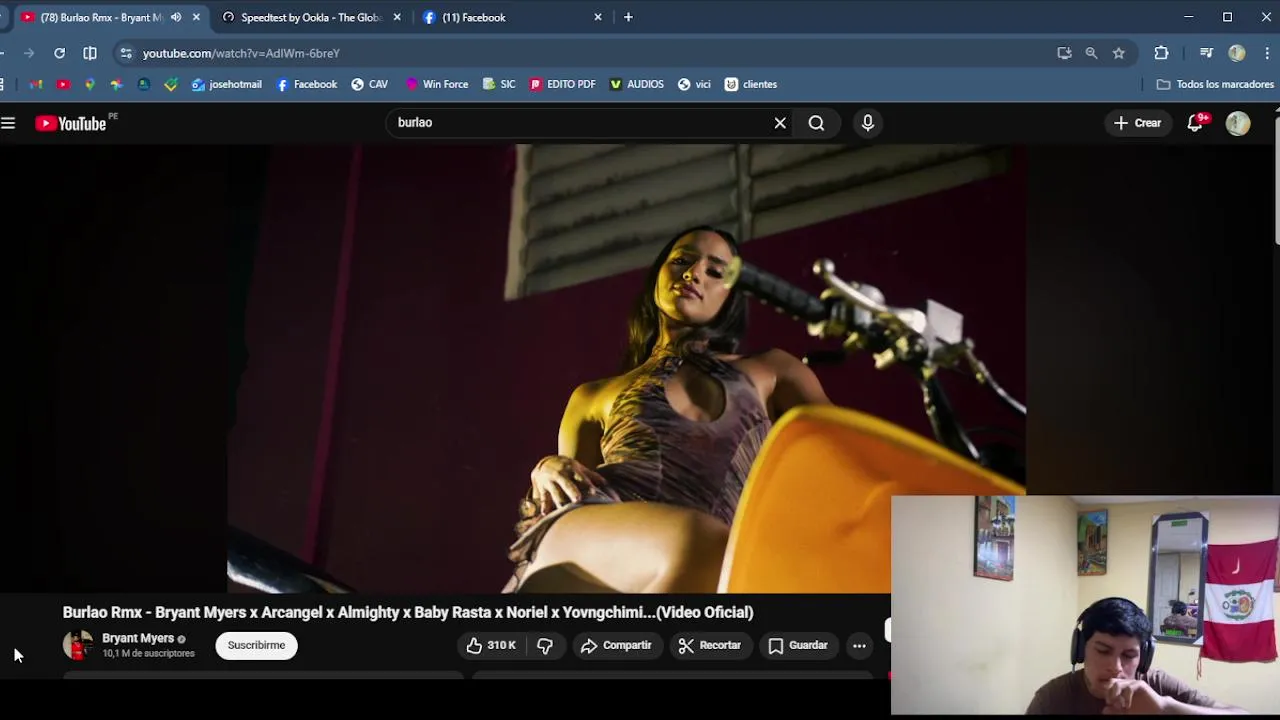Click the Suscribirme button
The image size is (1280, 720).
(x=256, y=645)
